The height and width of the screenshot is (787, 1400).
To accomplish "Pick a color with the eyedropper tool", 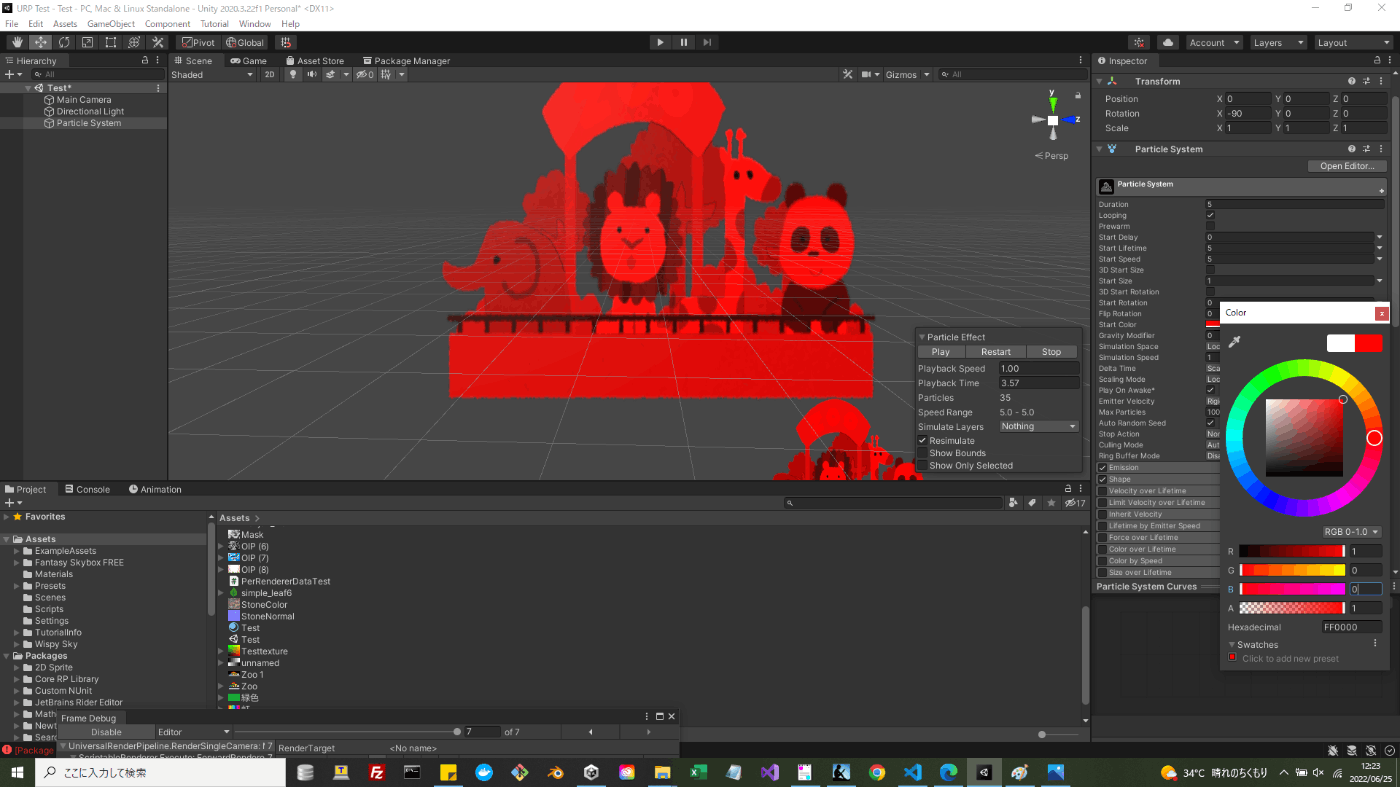I will [1235, 343].
